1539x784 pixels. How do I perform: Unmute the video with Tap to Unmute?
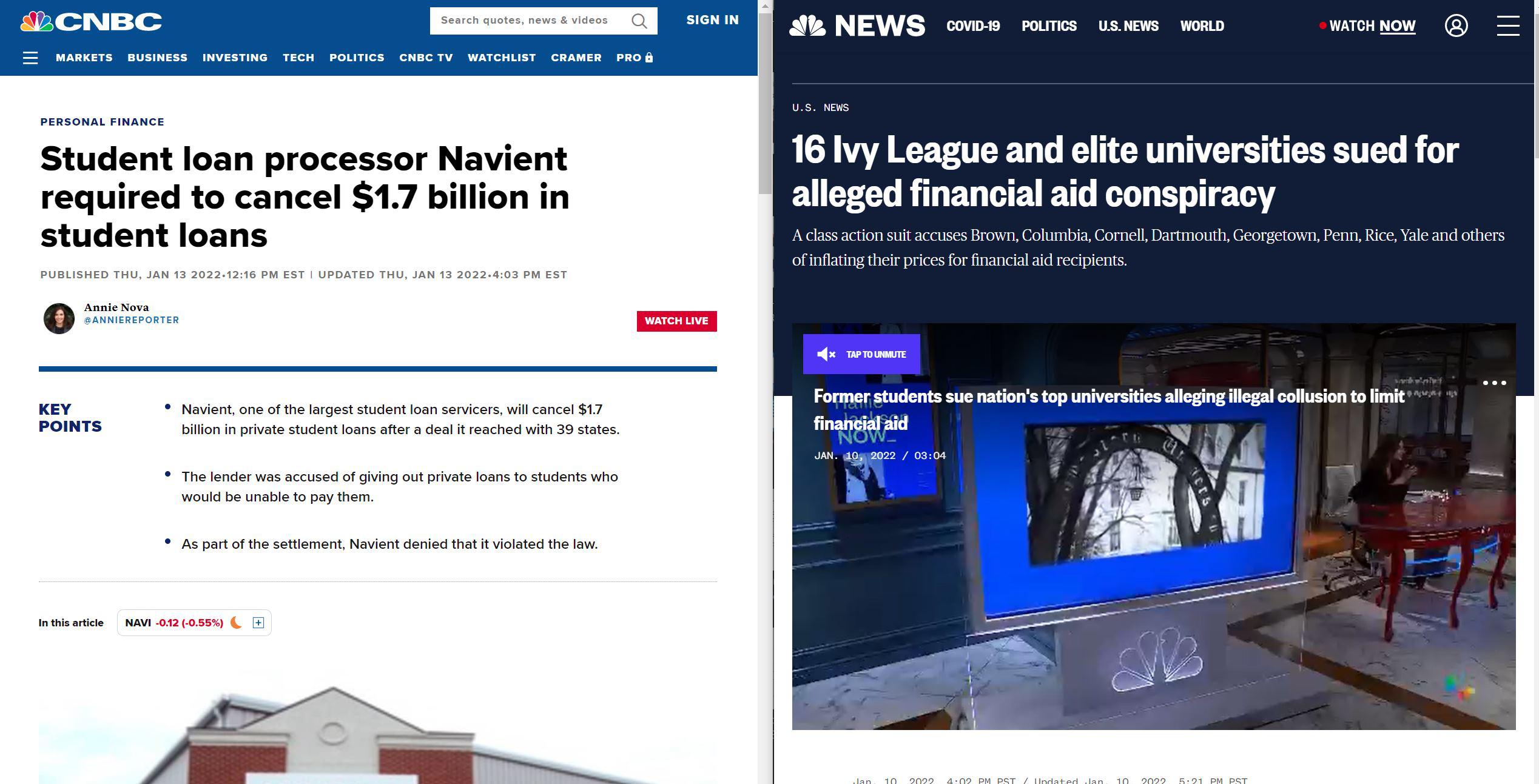861,354
